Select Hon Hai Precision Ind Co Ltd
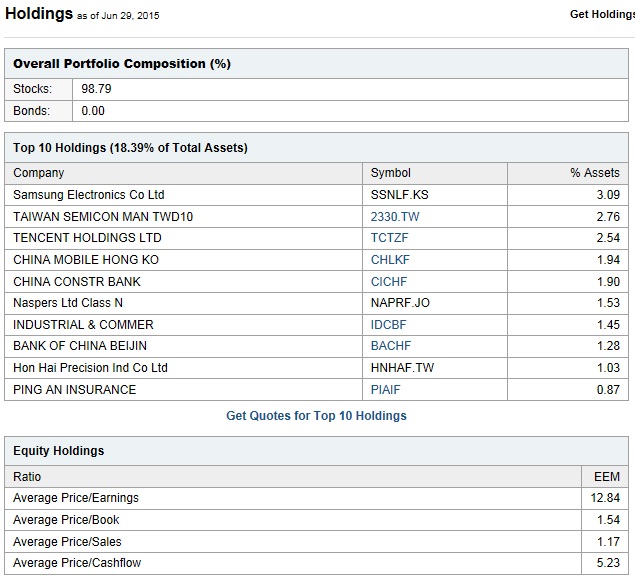Viewport: 635px width, 582px height. tap(90, 368)
